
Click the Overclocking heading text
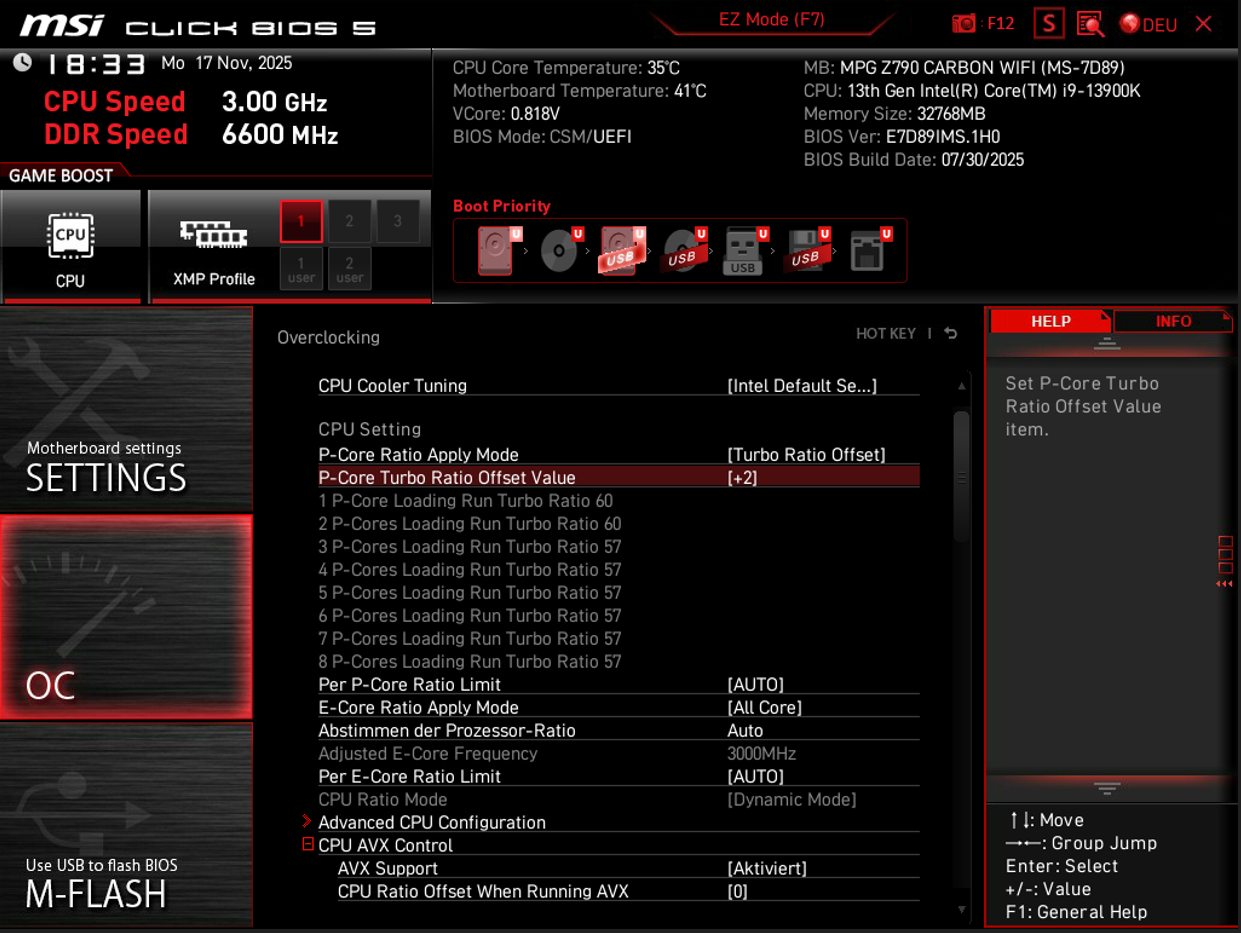[x=328, y=337]
